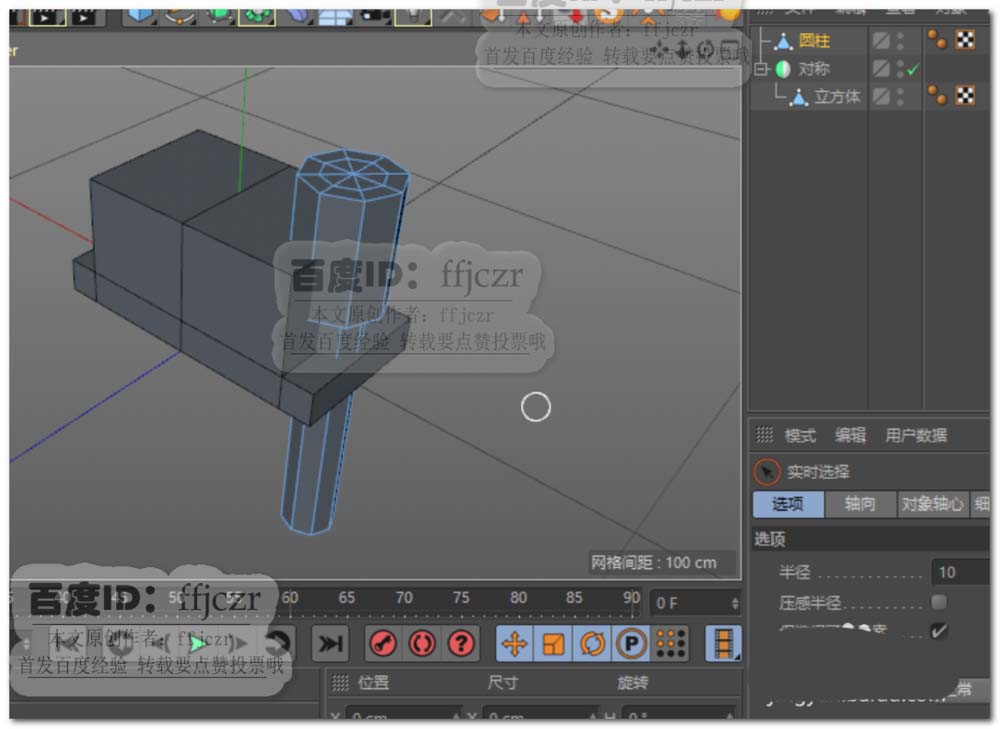Toggle the scale keyframe icon

pos(554,644)
